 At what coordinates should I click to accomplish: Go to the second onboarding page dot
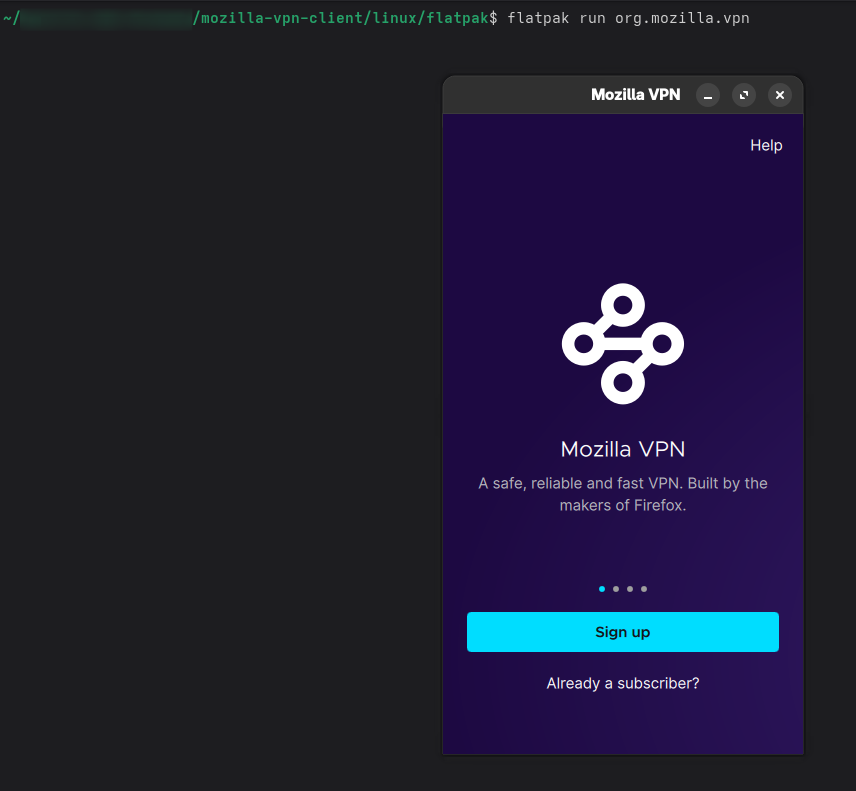[x=616, y=589]
